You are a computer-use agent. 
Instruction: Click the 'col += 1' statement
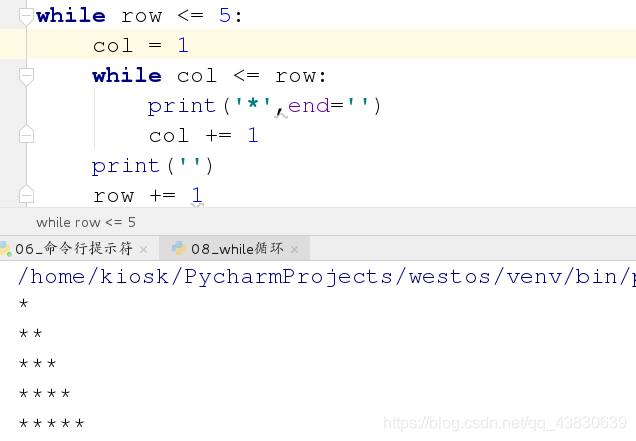click(203, 136)
